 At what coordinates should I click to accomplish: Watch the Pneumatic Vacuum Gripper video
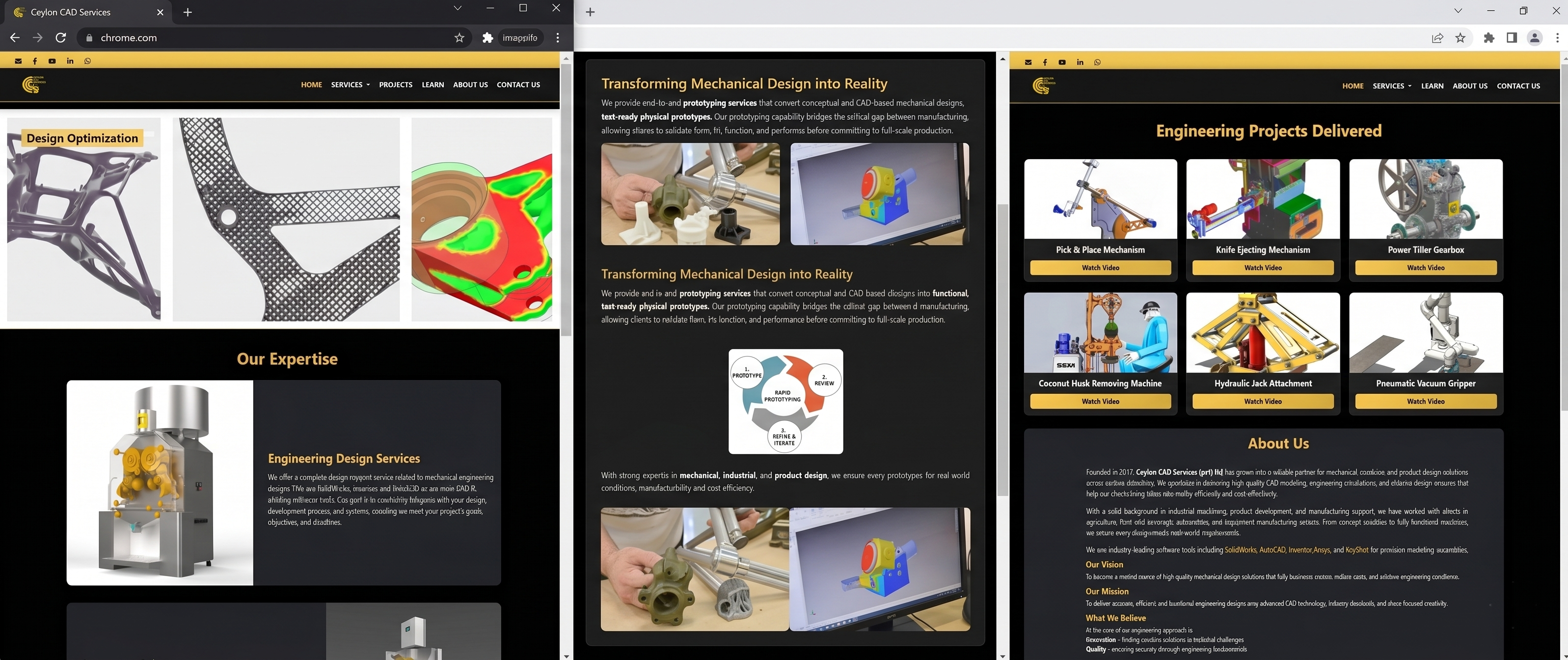1426,401
